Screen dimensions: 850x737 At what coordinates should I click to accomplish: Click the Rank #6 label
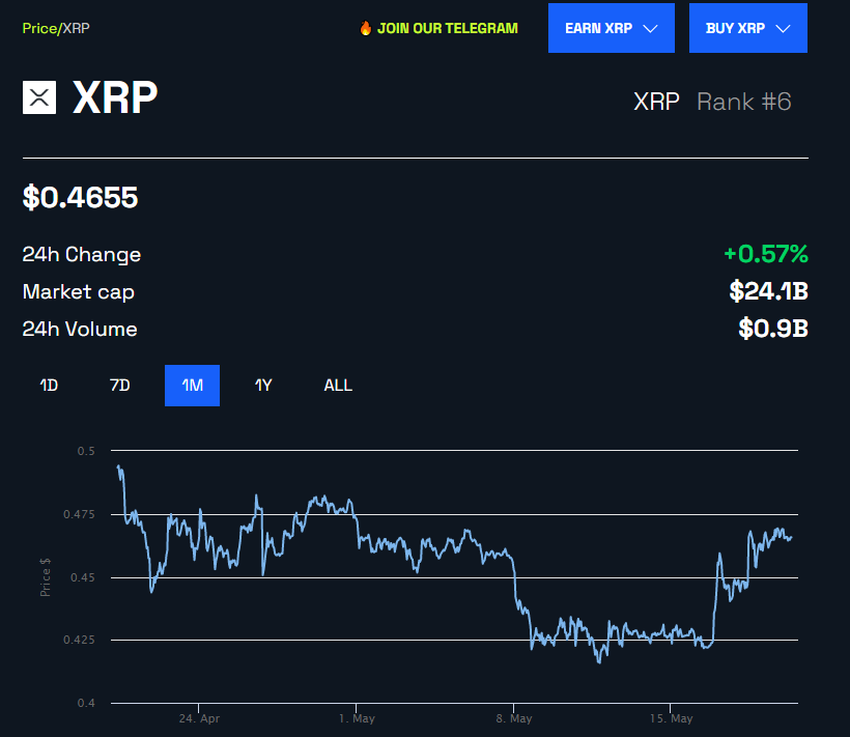tap(744, 101)
